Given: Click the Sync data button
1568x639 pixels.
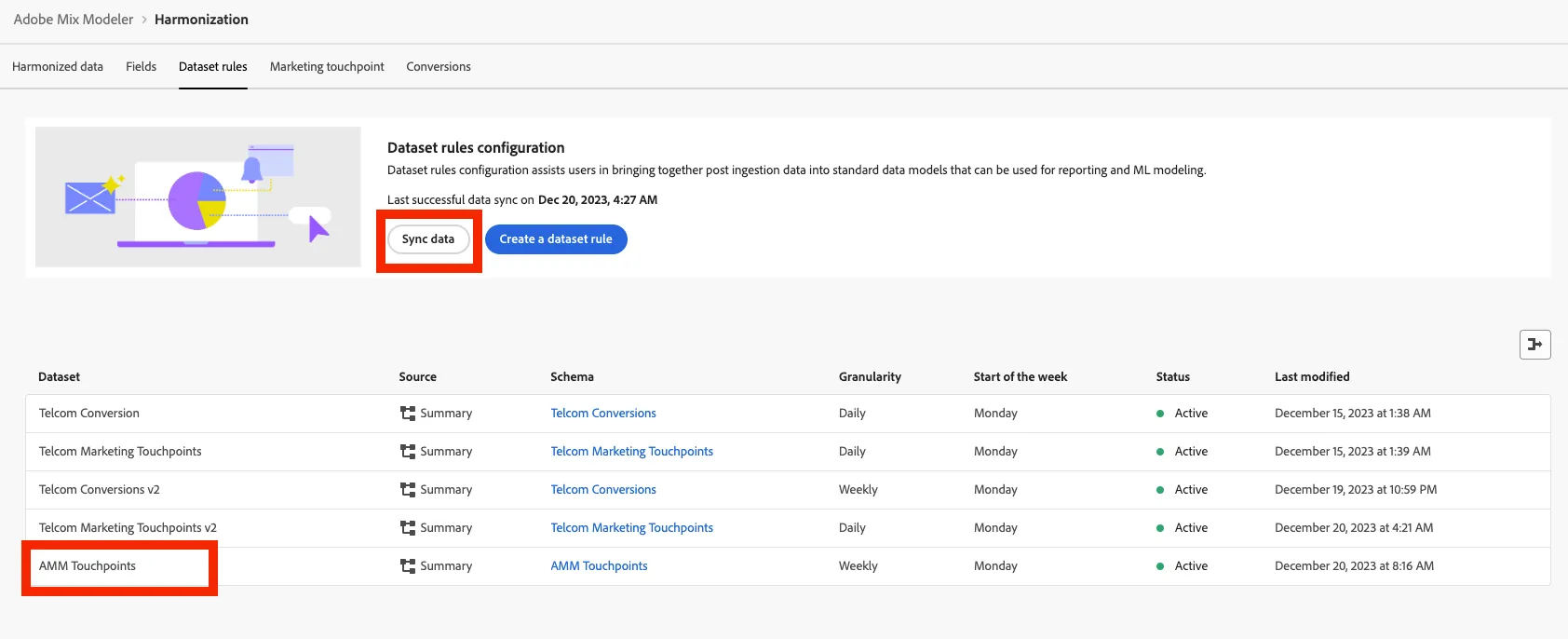Looking at the screenshot, I should 428,239.
